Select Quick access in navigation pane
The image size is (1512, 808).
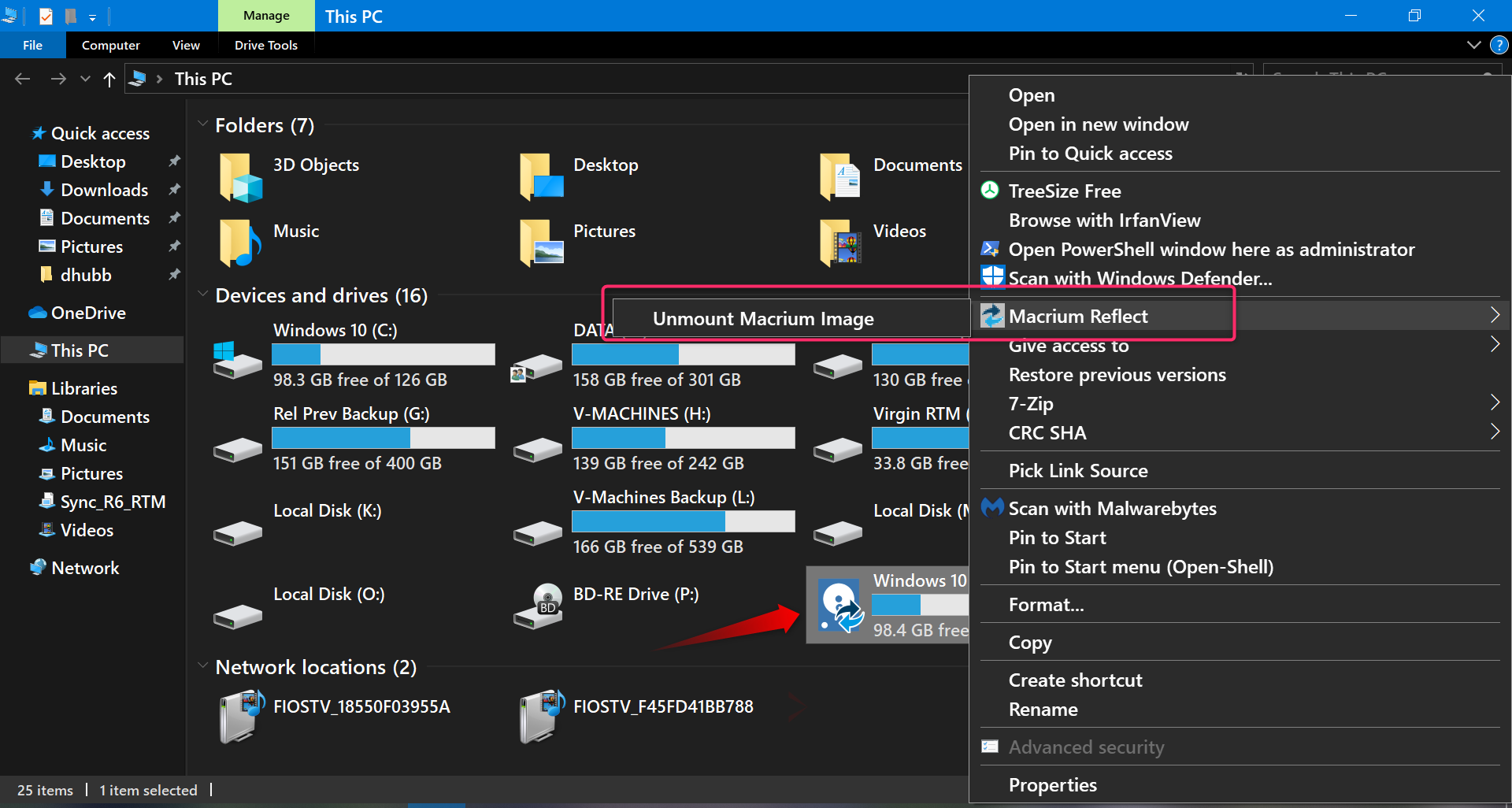tap(100, 133)
